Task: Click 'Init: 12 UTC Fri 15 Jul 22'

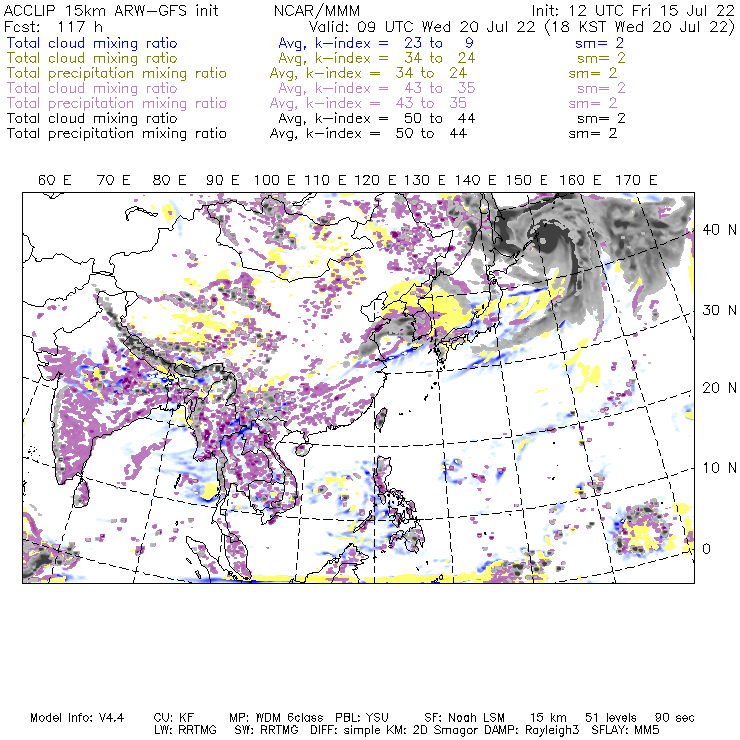Action: click(633, 10)
